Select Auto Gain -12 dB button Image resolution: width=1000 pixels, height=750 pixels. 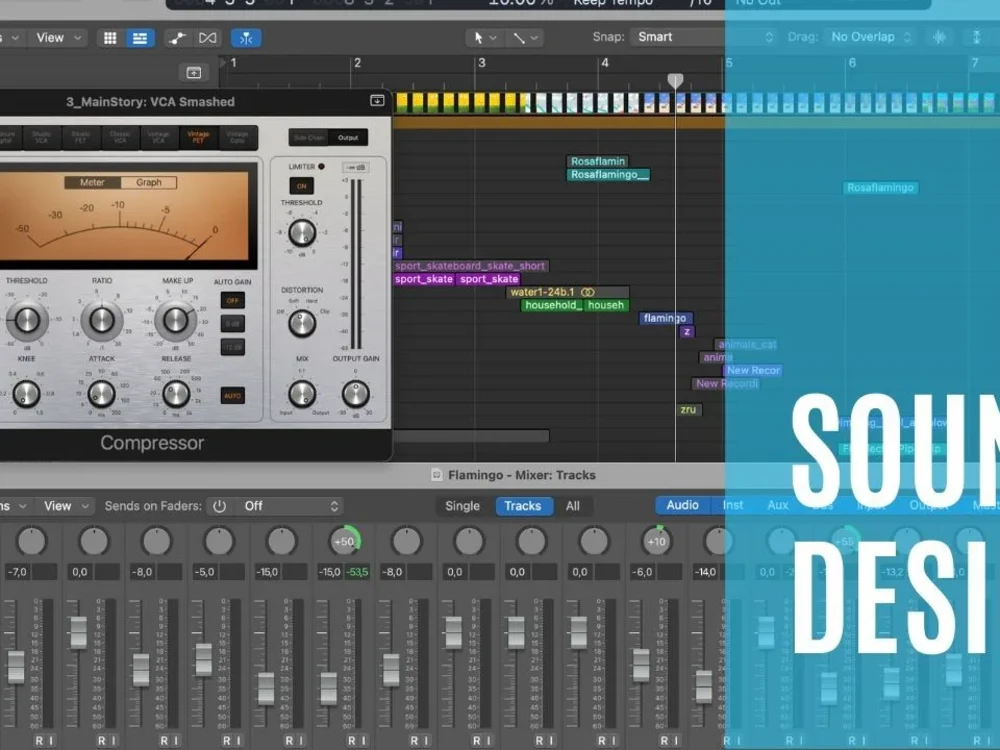232,347
